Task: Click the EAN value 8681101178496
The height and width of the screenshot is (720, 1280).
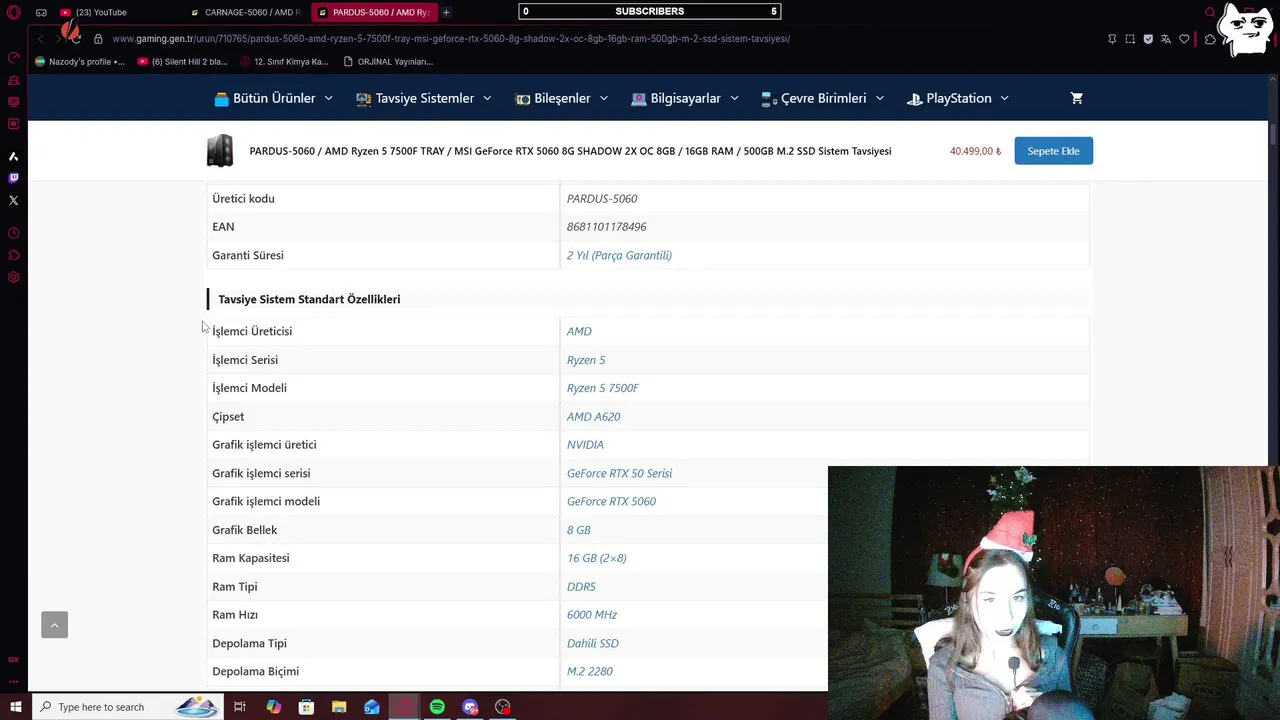Action: point(606,227)
